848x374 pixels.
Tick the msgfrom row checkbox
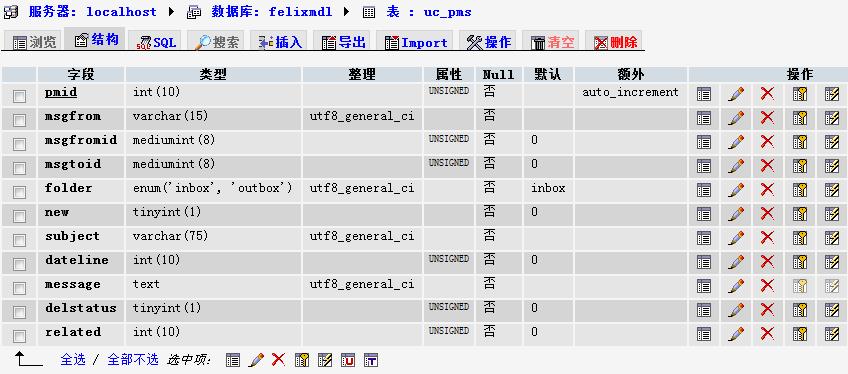pyautogui.click(x=19, y=120)
